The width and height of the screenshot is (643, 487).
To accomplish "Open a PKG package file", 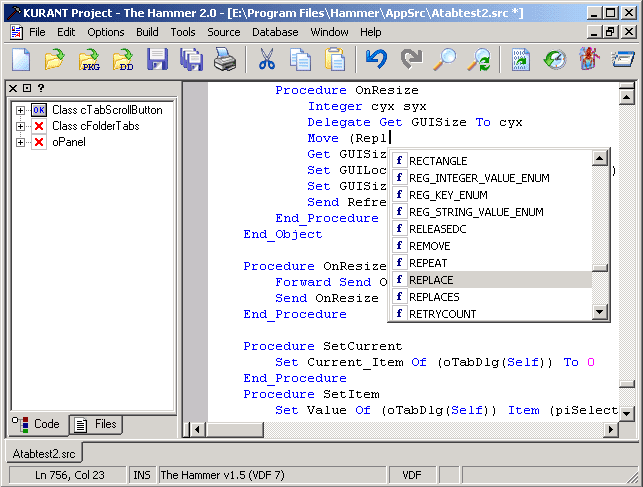I will pos(89,60).
